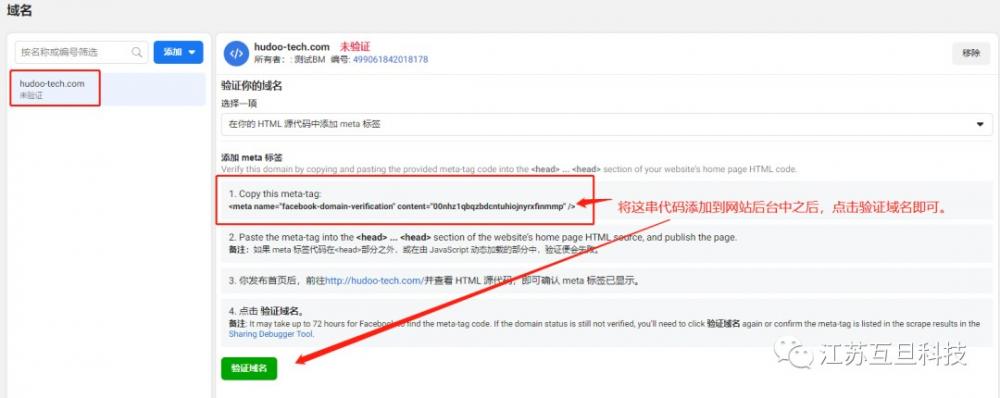Screen dimensions: 1000x398
Task: Open the meta tag method dropdown
Action: tap(607, 124)
